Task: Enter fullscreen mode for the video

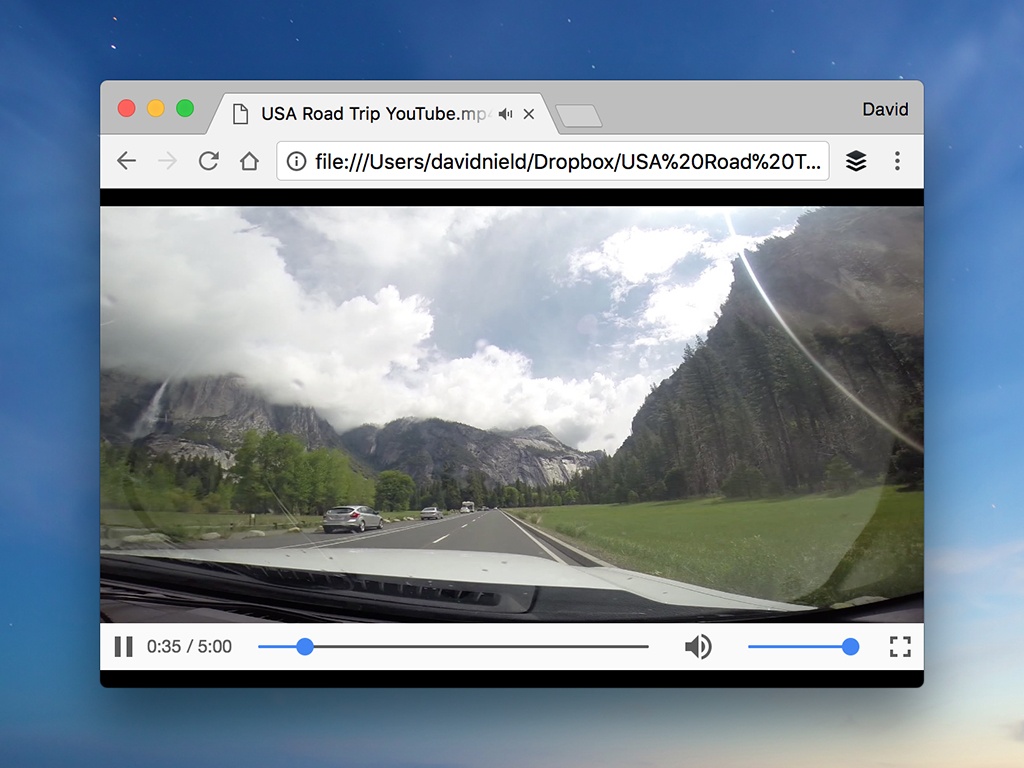Action: coord(900,647)
